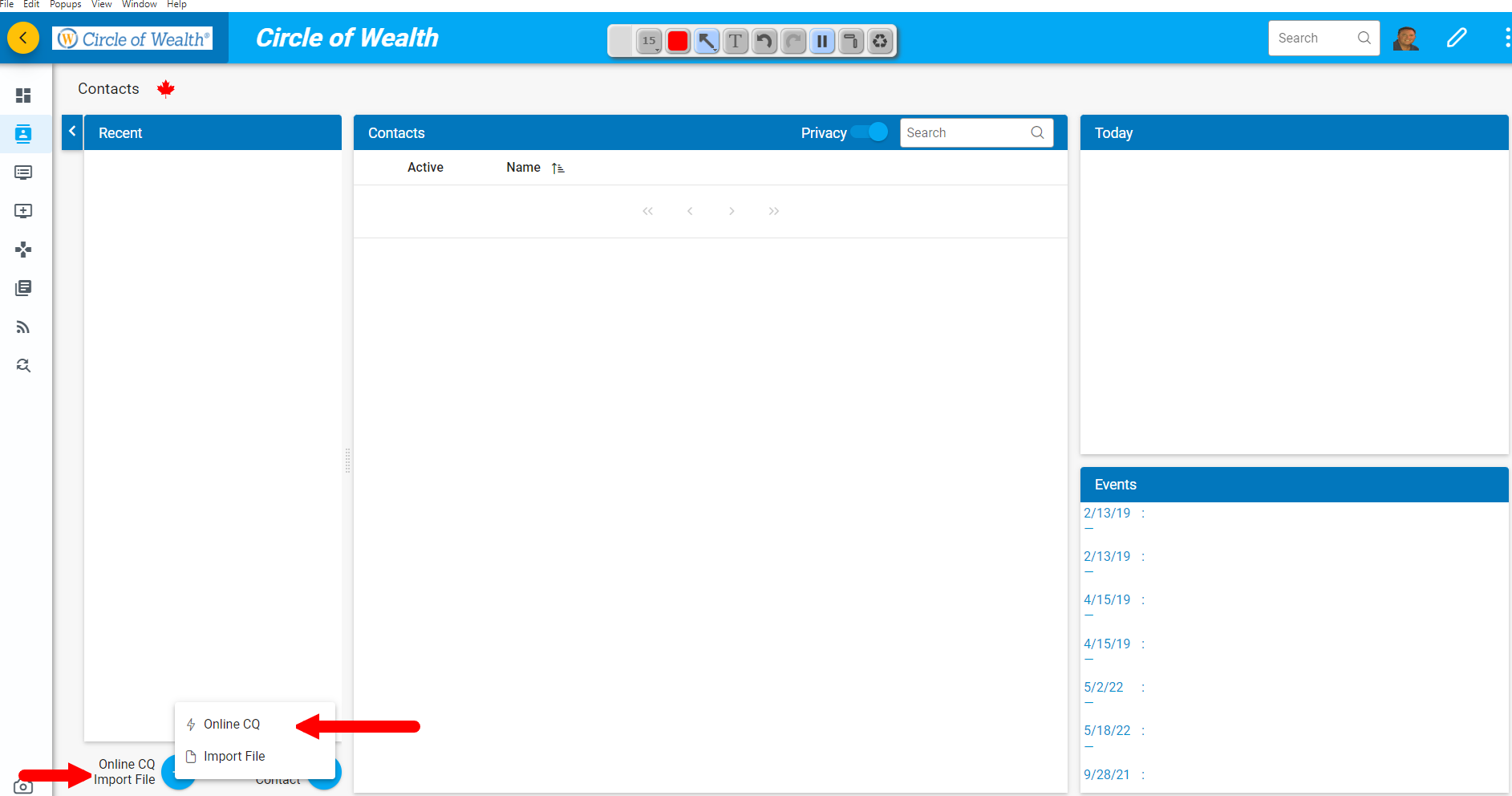Click the top bar search magnifier icon
Image resolution: width=1512 pixels, height=796 pixels.
[1364, 38]
